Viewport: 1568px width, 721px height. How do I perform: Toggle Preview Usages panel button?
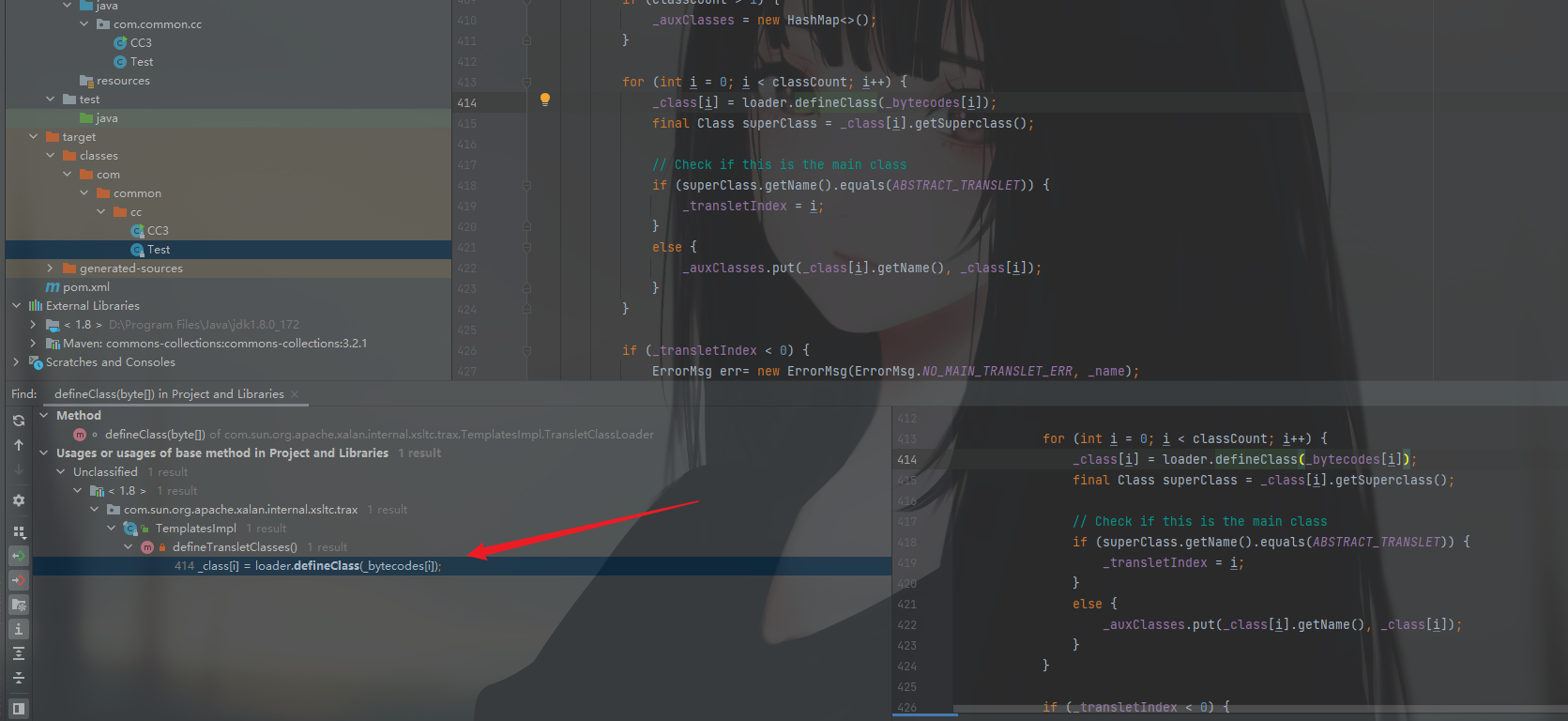click(x=18, y=708)
